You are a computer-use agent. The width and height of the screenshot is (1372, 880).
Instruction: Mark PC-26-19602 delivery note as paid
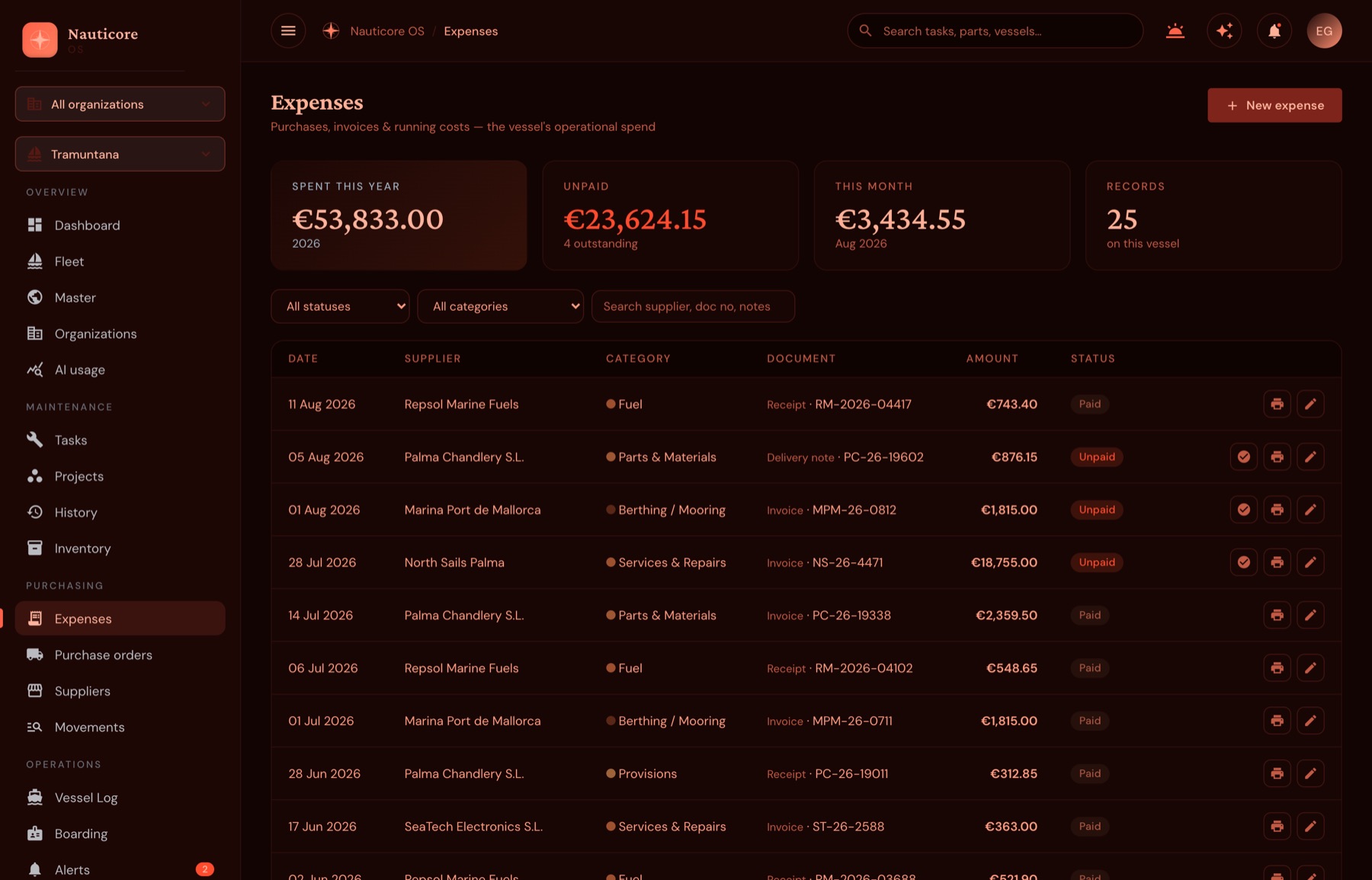(1243, 457)
